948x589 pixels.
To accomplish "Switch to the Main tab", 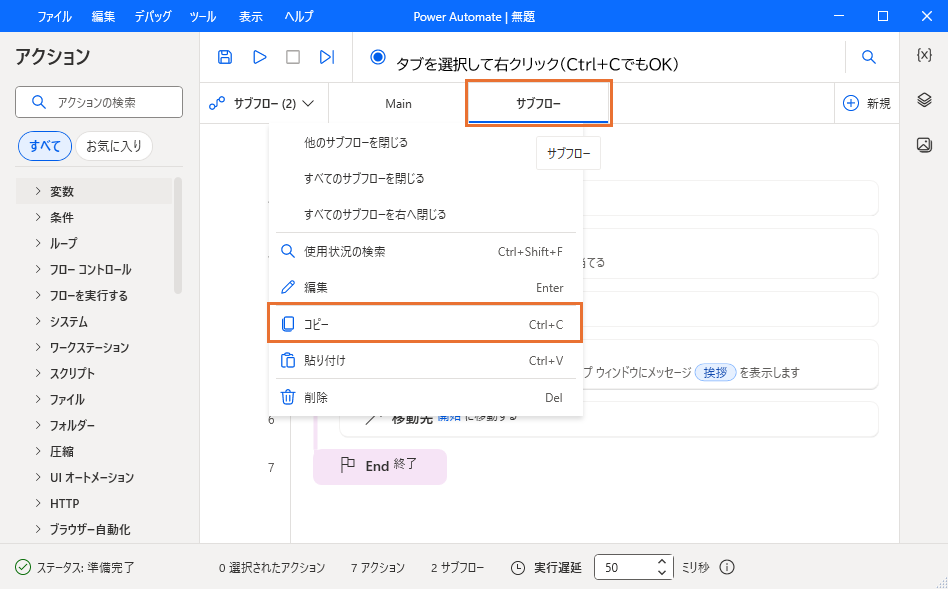I will pos(398,103).
